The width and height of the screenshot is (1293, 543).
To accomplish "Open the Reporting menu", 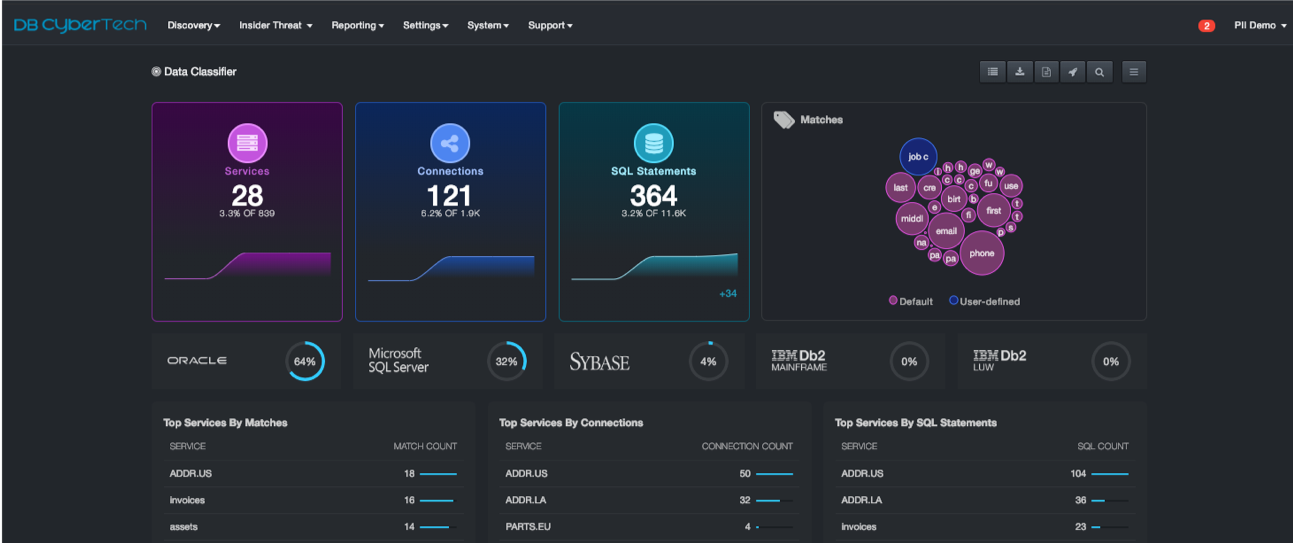I will click(357, 25).
